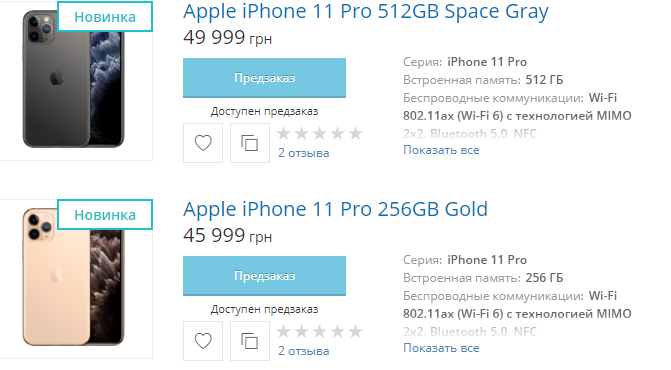671x370 pixels.
Task: Click Новинка badge on Space Gray iPhone
Action: click(x=105, y=17)
